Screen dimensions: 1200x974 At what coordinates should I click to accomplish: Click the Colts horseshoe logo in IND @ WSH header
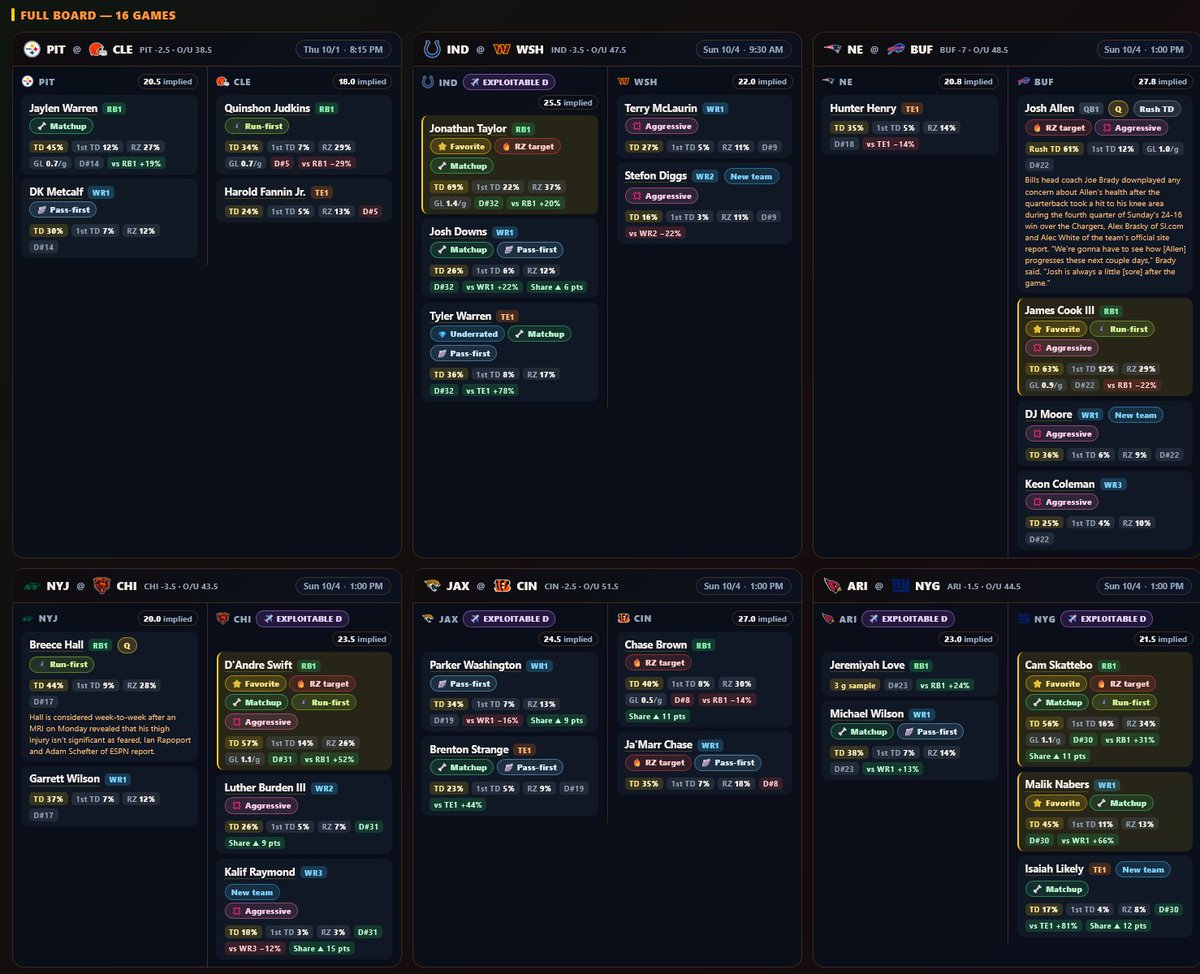pos(432,49)
